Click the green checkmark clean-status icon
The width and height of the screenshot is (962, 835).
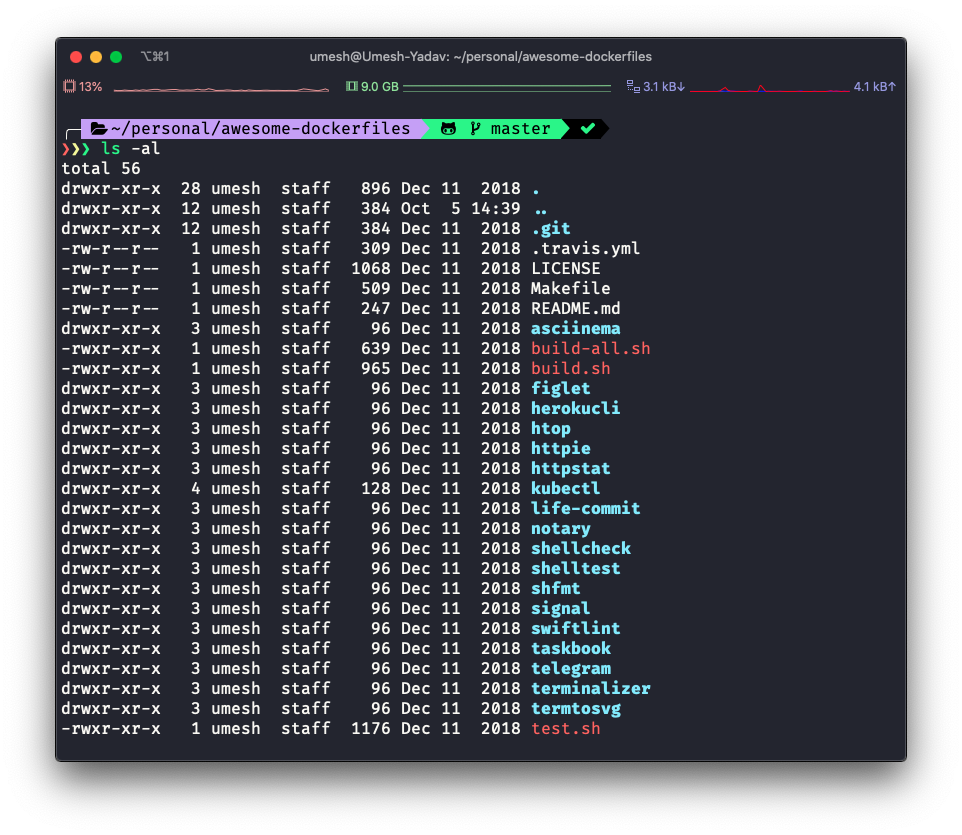(586, 128)
